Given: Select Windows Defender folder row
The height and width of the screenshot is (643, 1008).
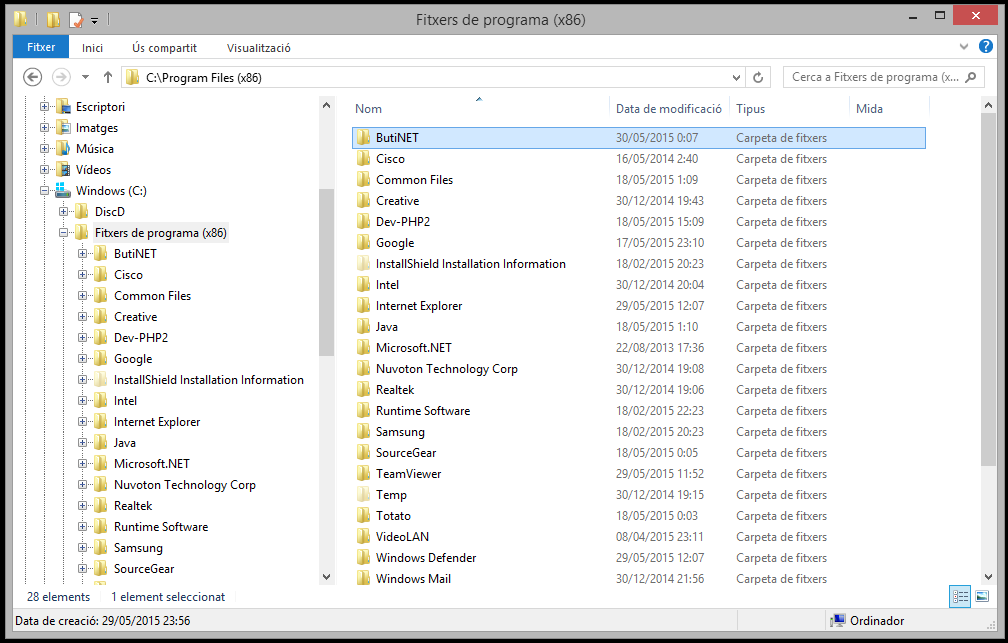Looking at the screenshot, I should pyautogui.click(x=639, y=558).
